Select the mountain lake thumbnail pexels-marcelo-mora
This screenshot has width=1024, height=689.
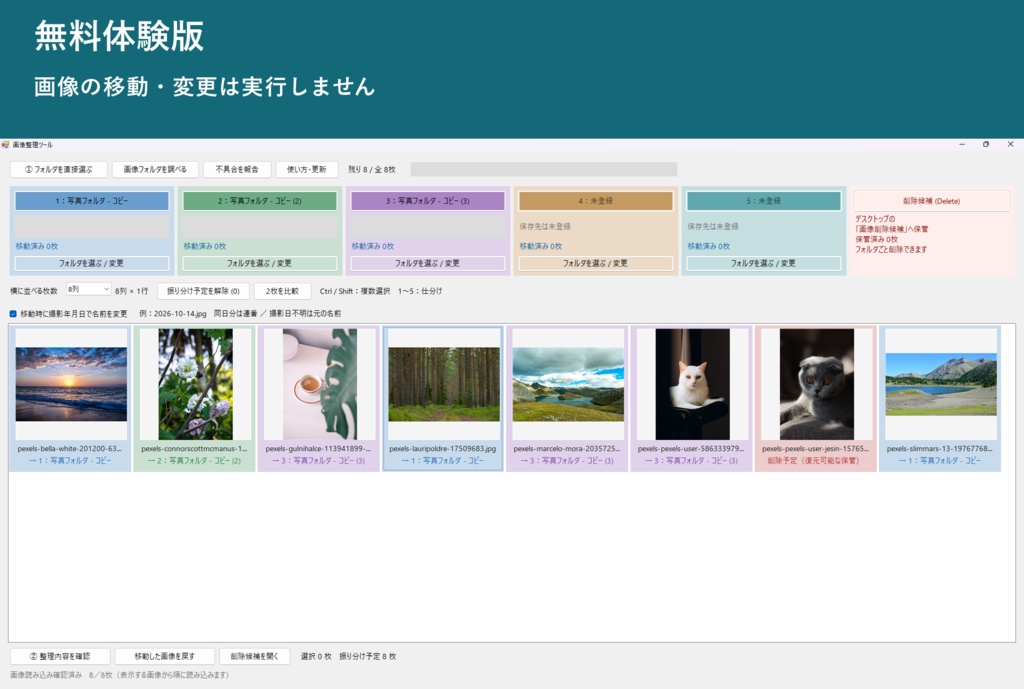(568, 384)
